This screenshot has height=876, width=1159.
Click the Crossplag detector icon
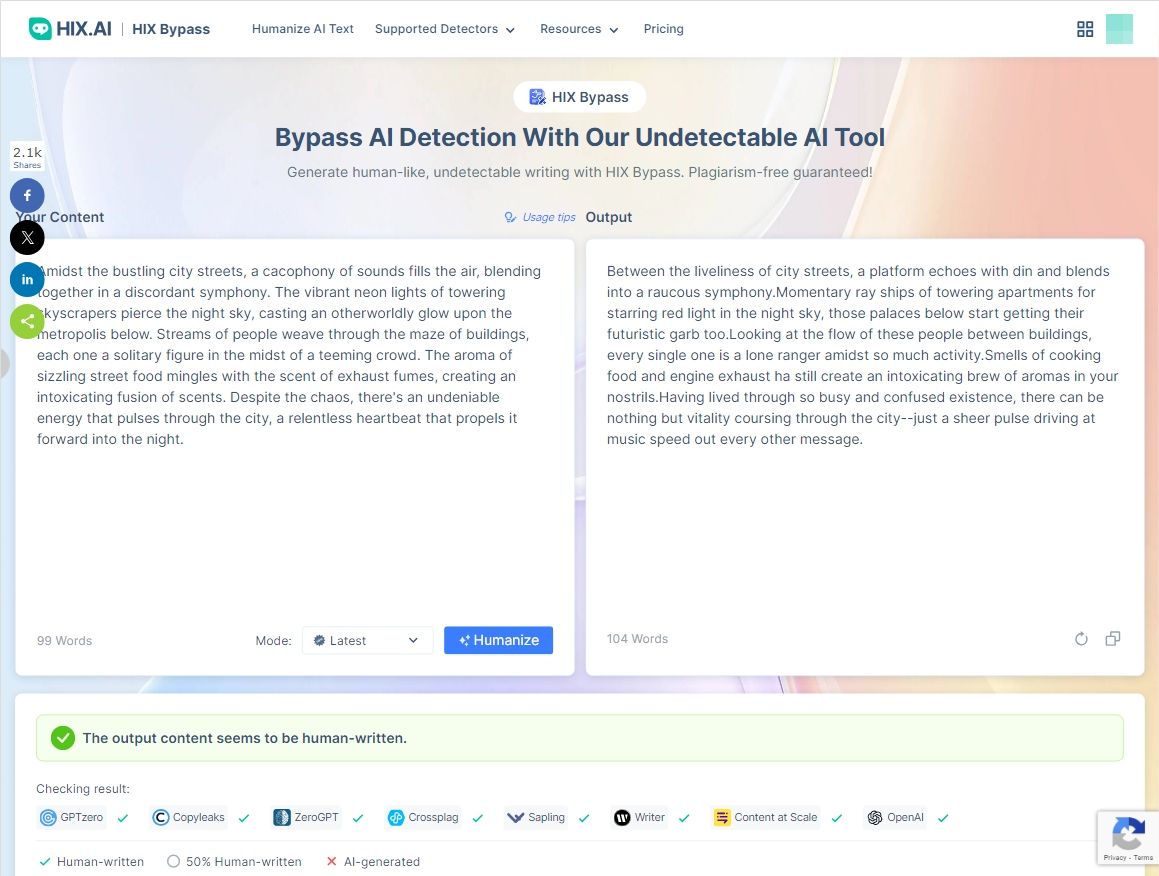[x=396, y=818]
